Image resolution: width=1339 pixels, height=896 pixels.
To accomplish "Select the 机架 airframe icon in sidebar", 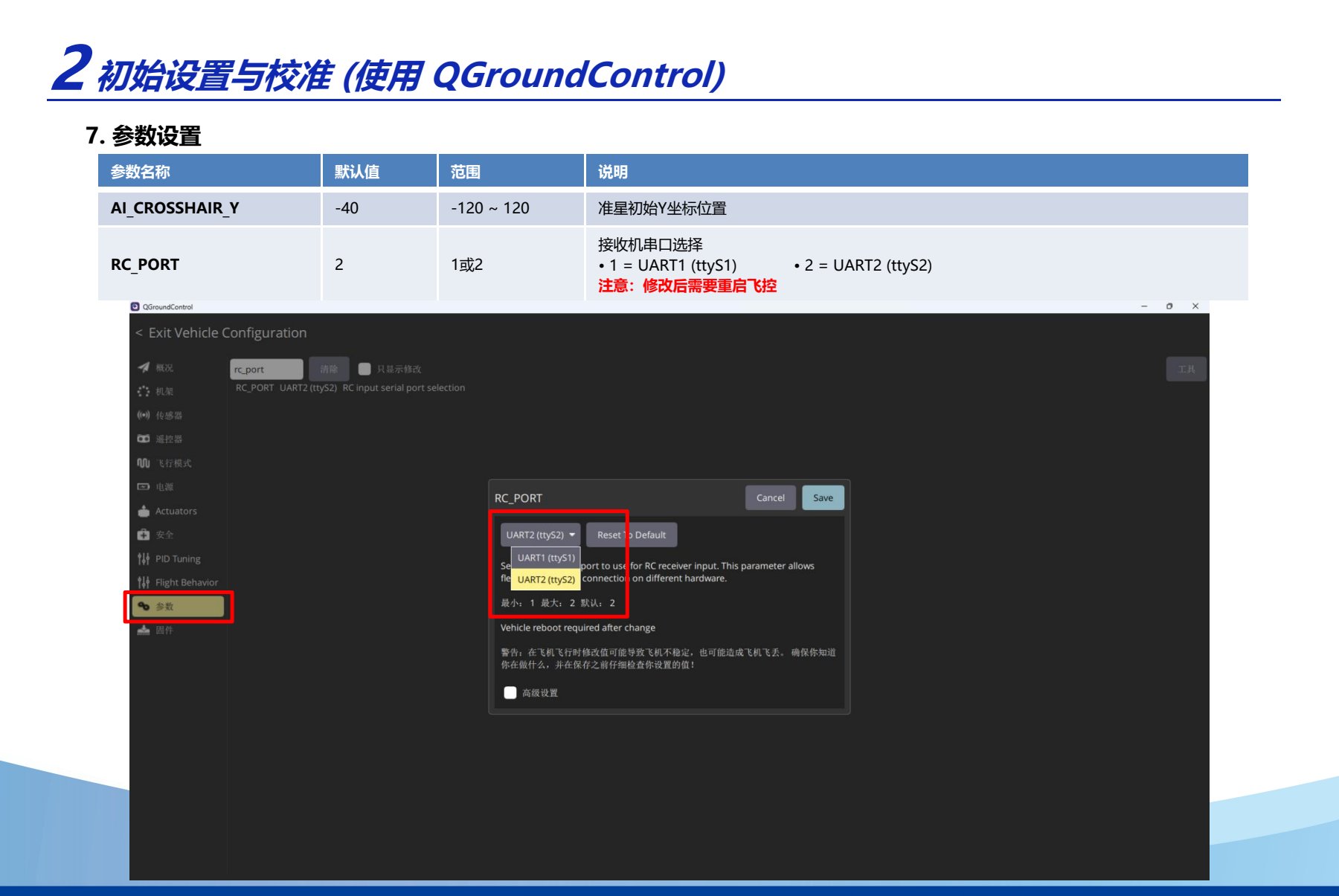I will [x=144, y=391].
